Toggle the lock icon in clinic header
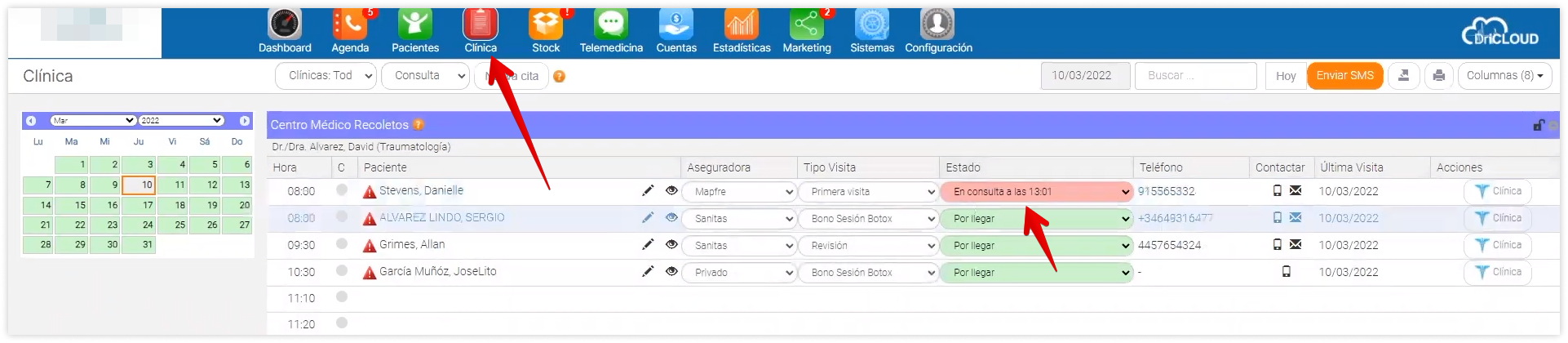 point(1539,125)
